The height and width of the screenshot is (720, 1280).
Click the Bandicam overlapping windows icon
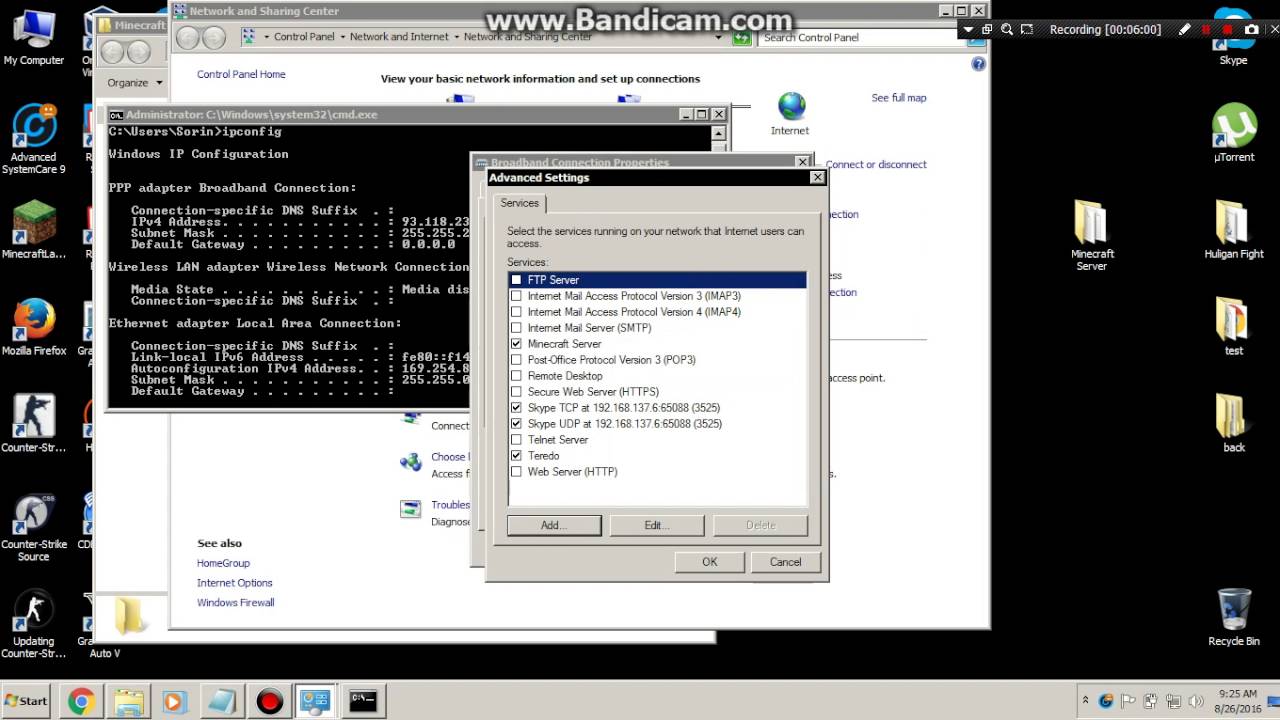987,30
